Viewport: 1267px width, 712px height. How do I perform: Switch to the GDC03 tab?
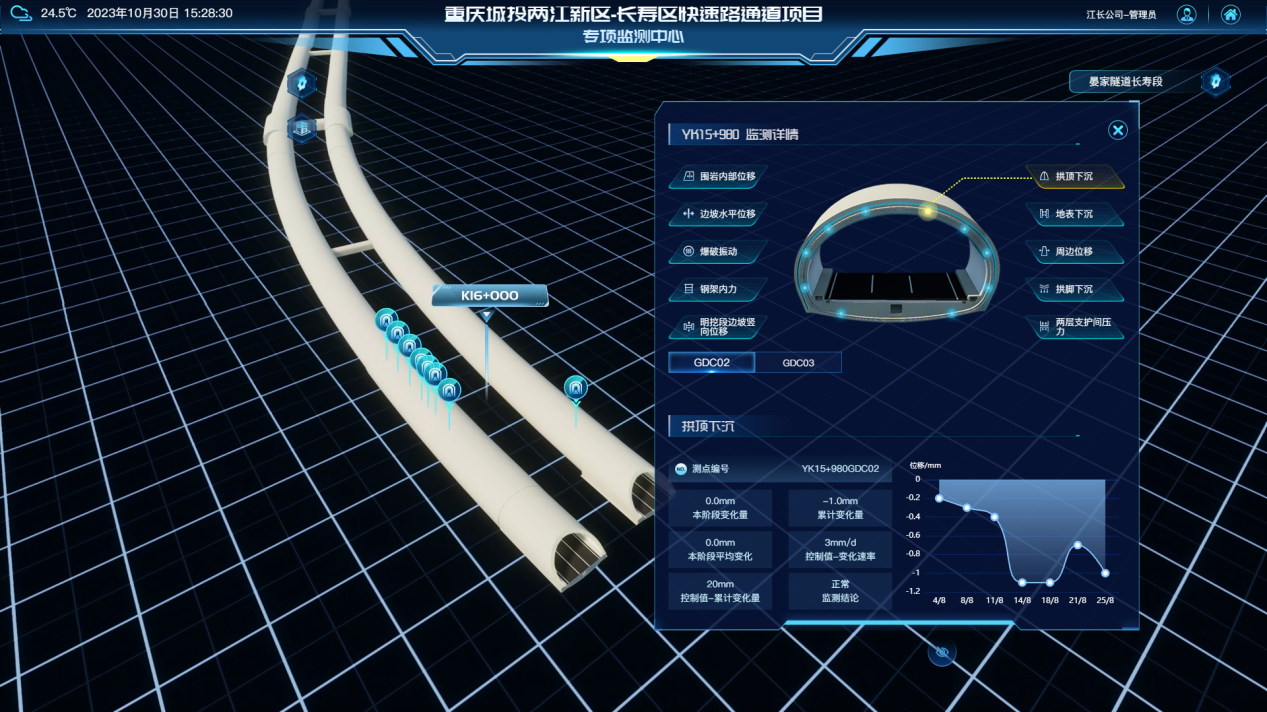[798, 363]
